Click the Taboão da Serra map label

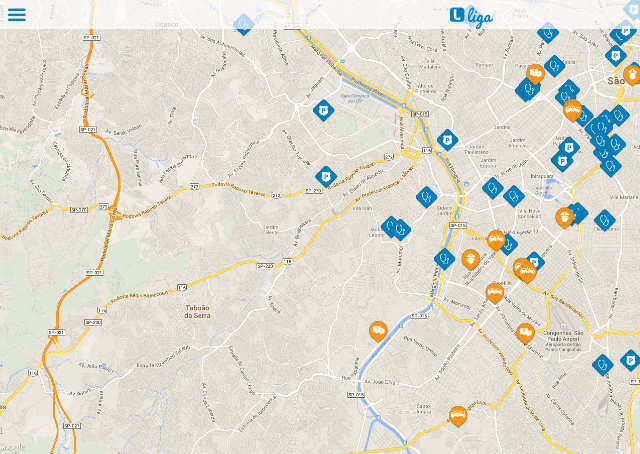click(203, 312)
